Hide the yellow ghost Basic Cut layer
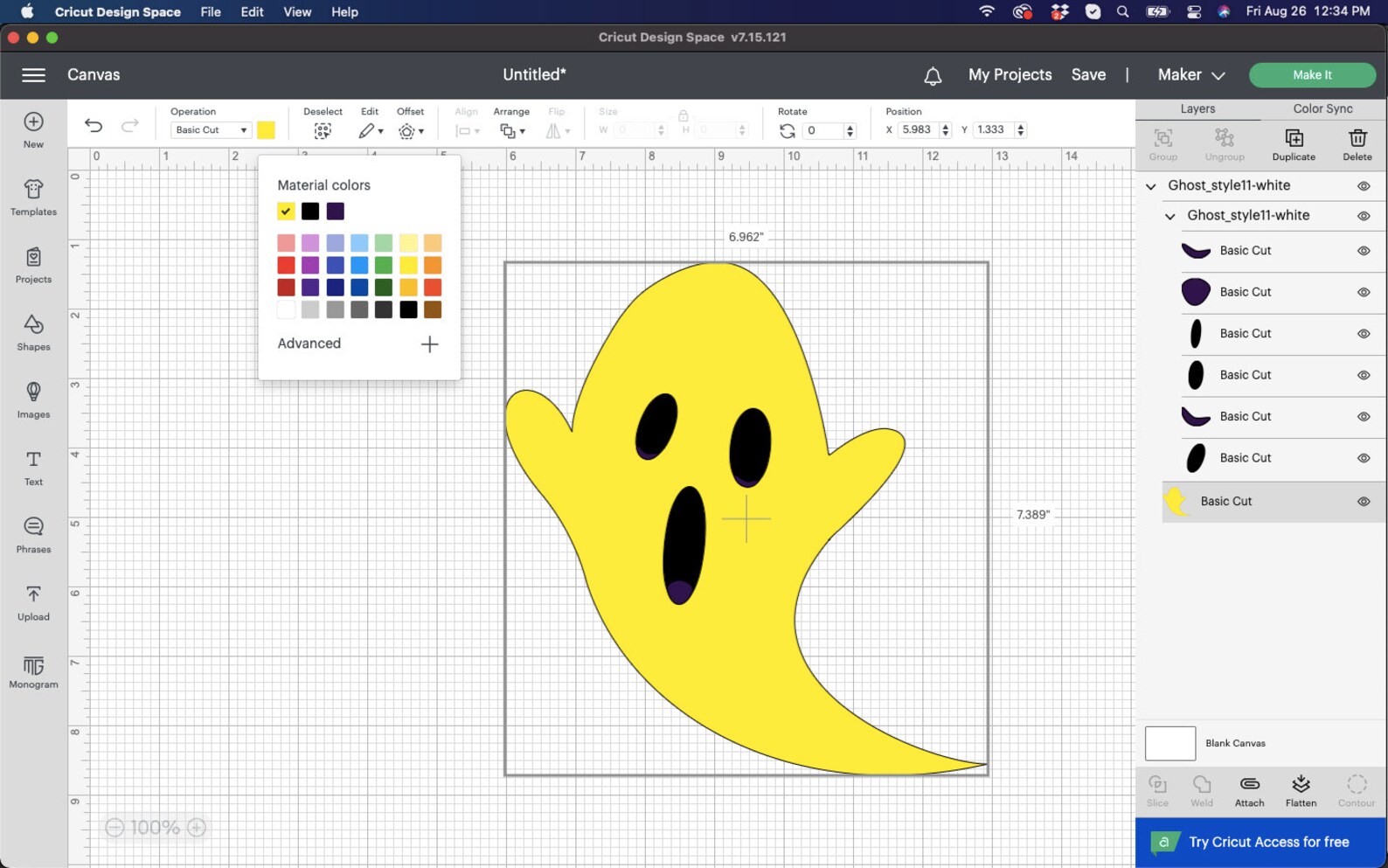This screenshot has width=1388, height=868. tap(1364, 502)
